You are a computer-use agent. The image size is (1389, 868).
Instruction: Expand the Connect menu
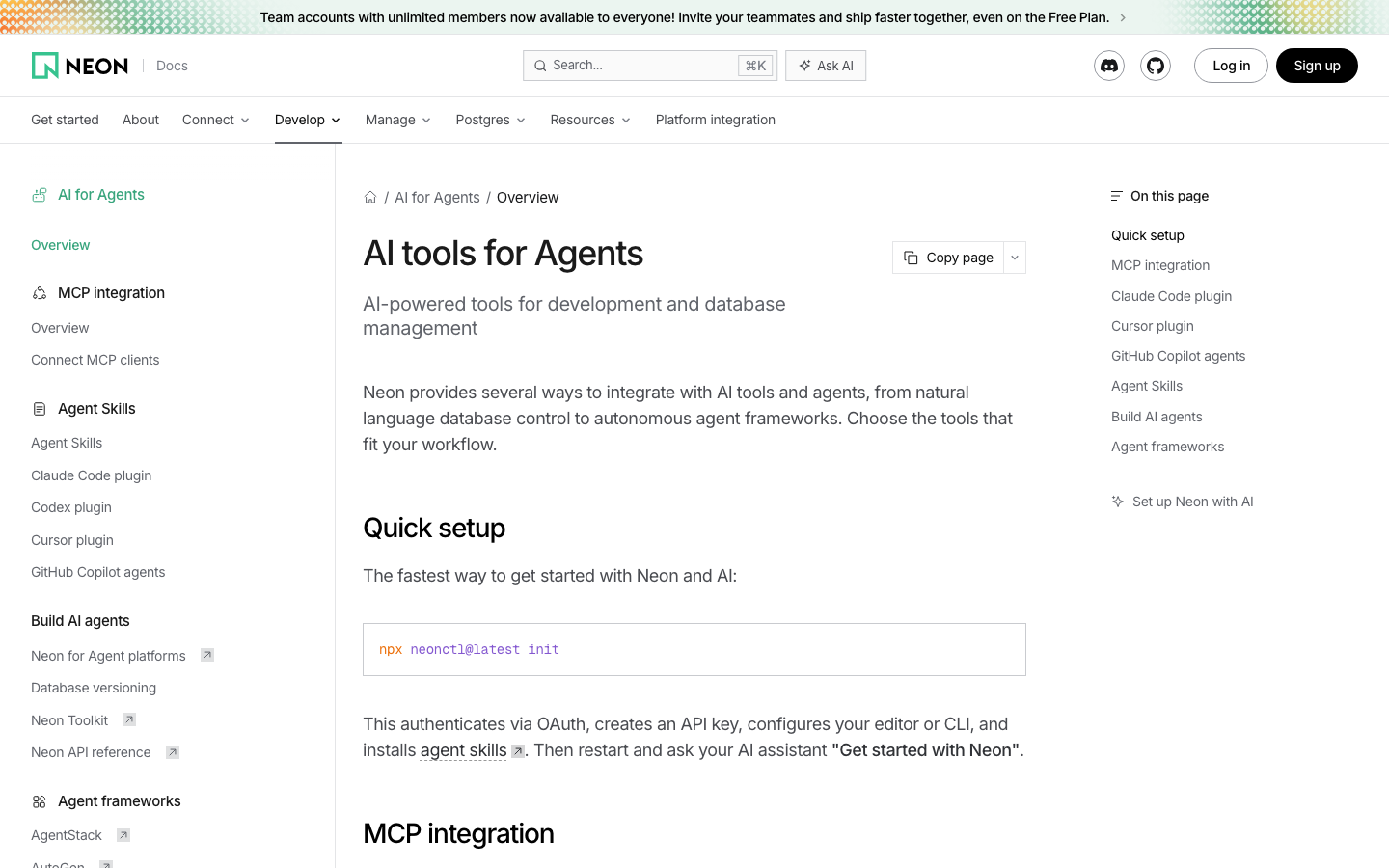[x=216, y=120]
